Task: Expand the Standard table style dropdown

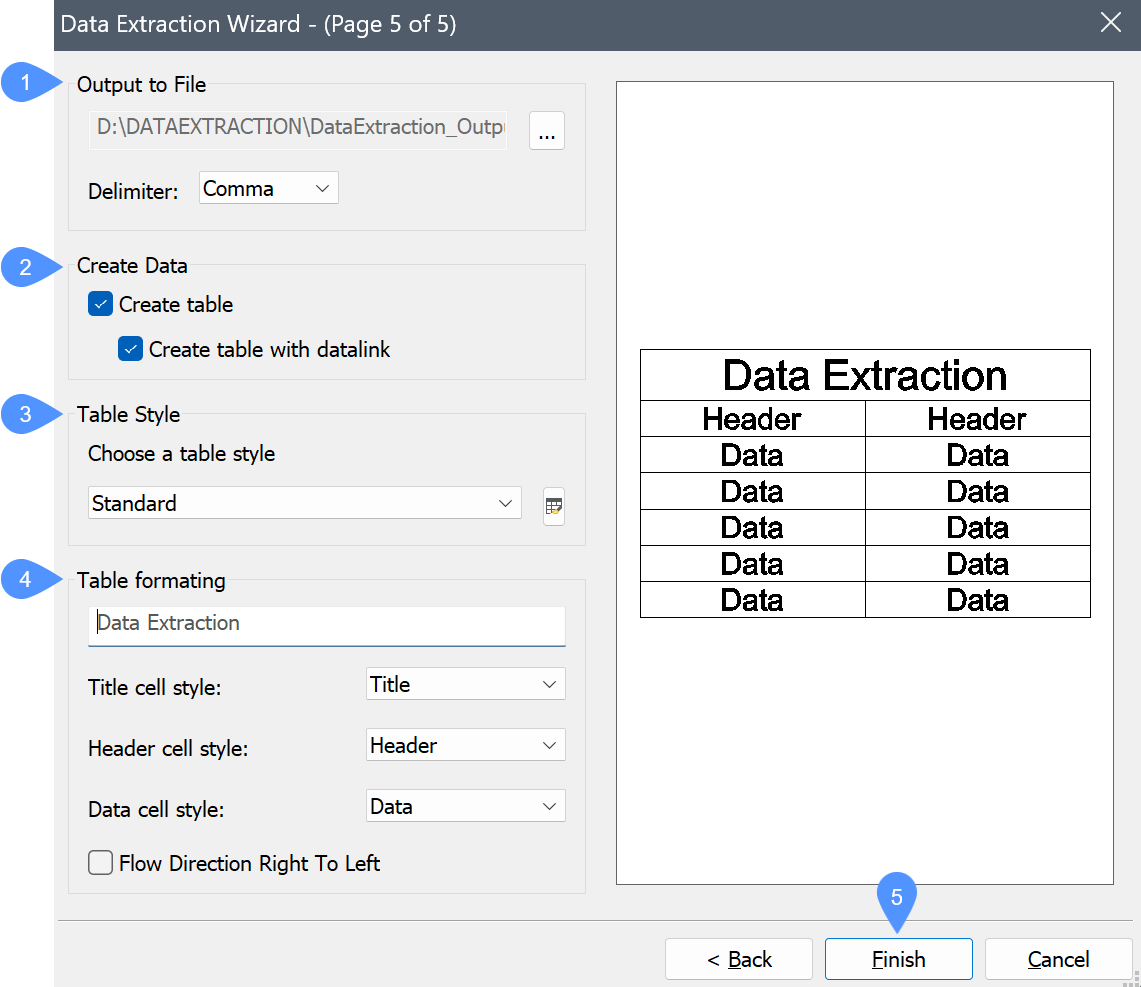Action: coord(304,503)
